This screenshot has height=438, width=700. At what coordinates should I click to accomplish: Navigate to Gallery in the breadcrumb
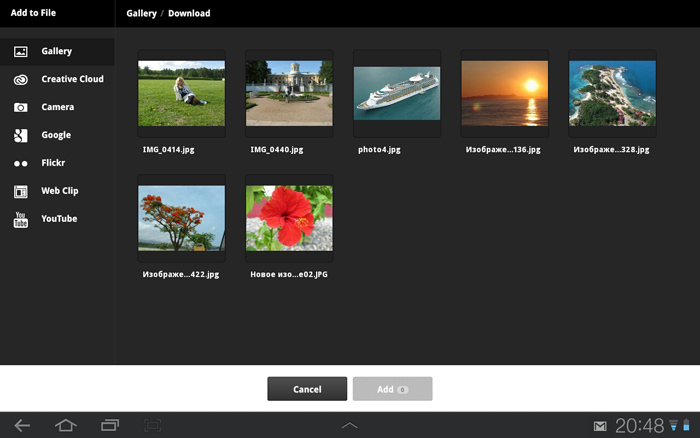tap(141, 14)
